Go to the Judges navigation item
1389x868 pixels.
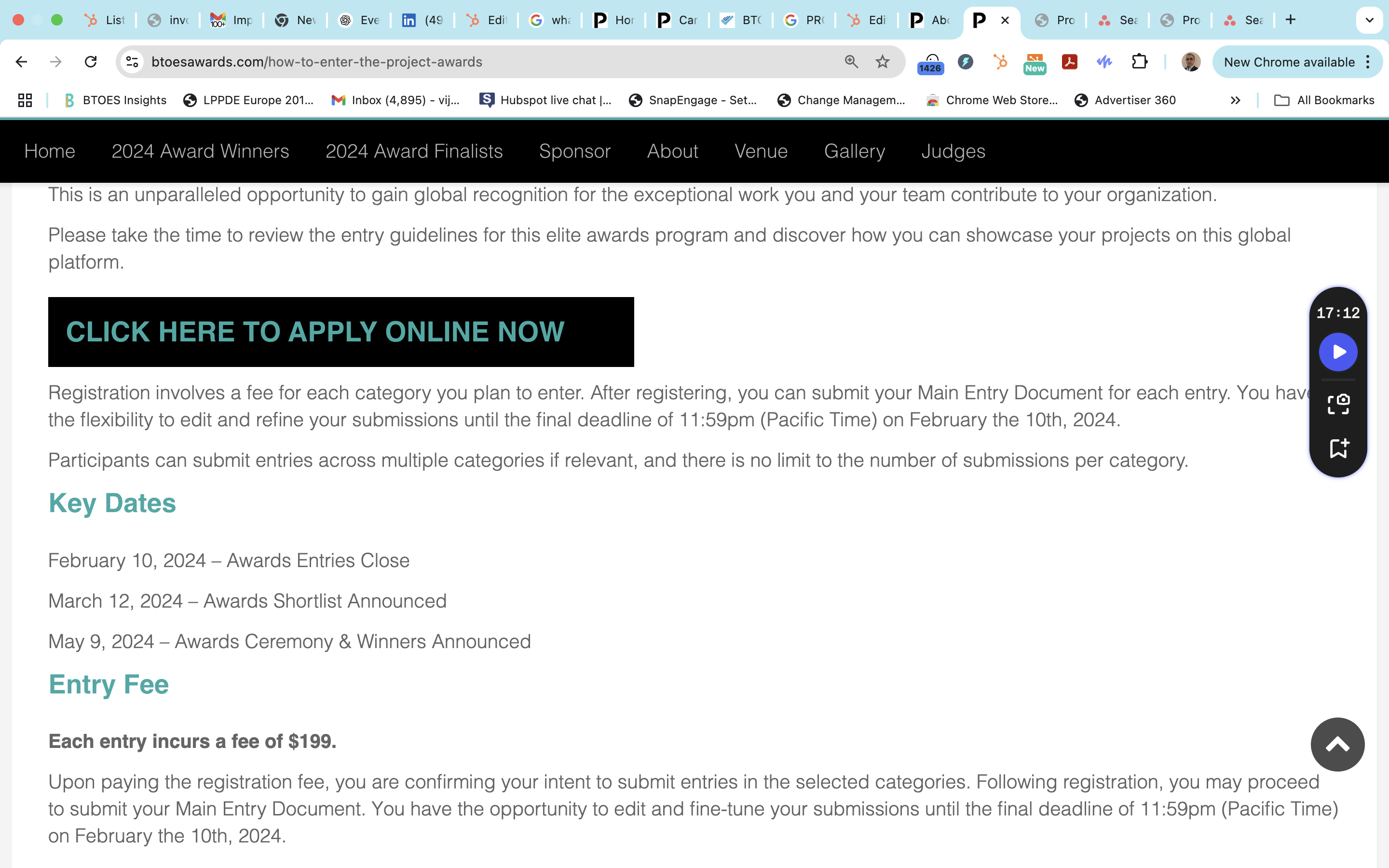coord(953,151)
